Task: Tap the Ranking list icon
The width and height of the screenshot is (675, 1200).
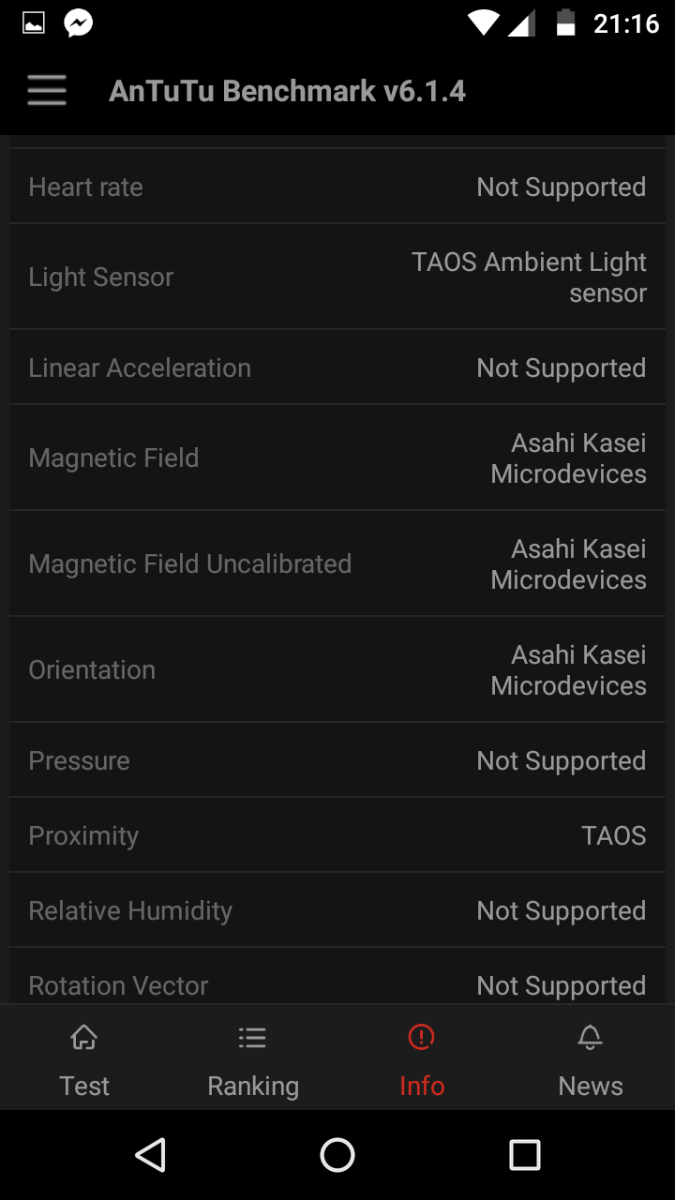Action: point(252,1038)
